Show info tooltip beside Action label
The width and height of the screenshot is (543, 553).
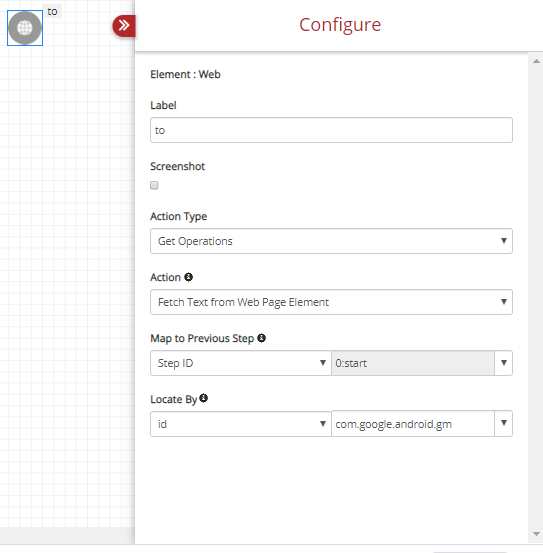[189, 277]
